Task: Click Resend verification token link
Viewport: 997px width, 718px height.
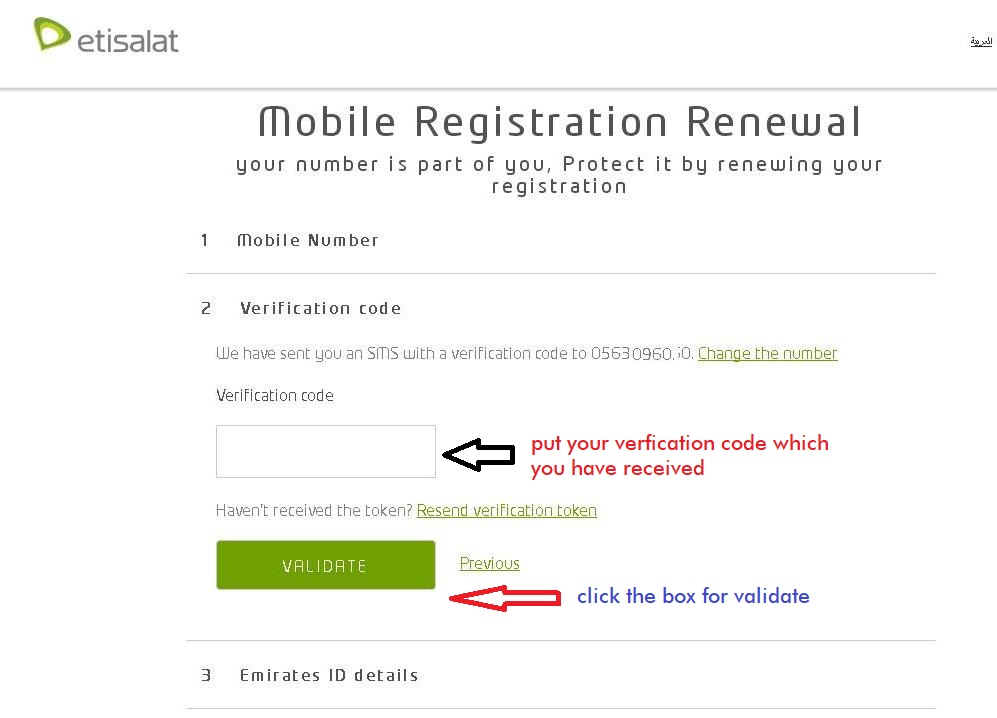Action: coord(506,510)
